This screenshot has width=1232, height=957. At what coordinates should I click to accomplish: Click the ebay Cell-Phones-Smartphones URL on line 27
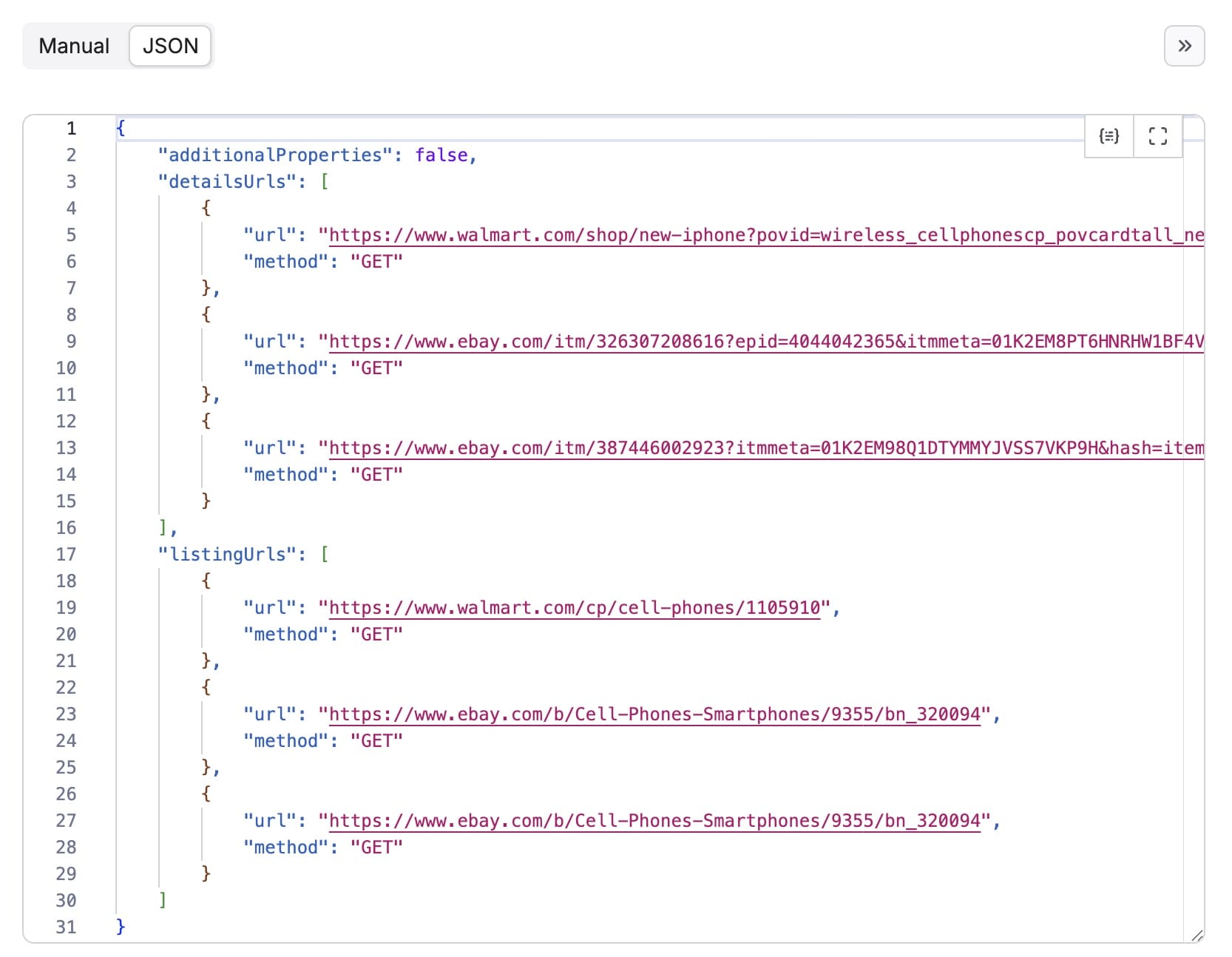click(x=654, y=821)
